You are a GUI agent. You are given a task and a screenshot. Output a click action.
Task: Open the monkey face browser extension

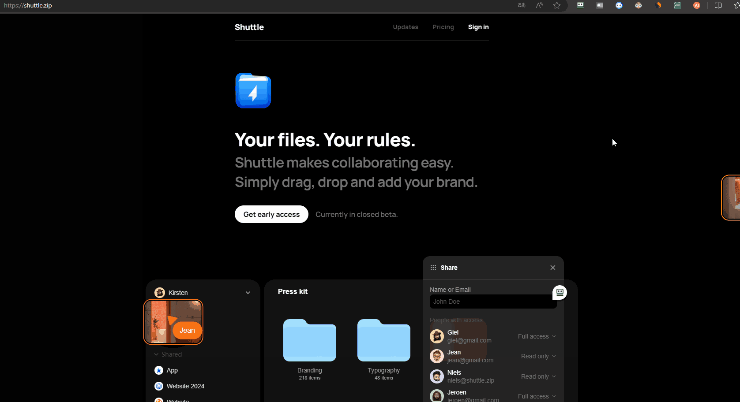tap(638, 6)
